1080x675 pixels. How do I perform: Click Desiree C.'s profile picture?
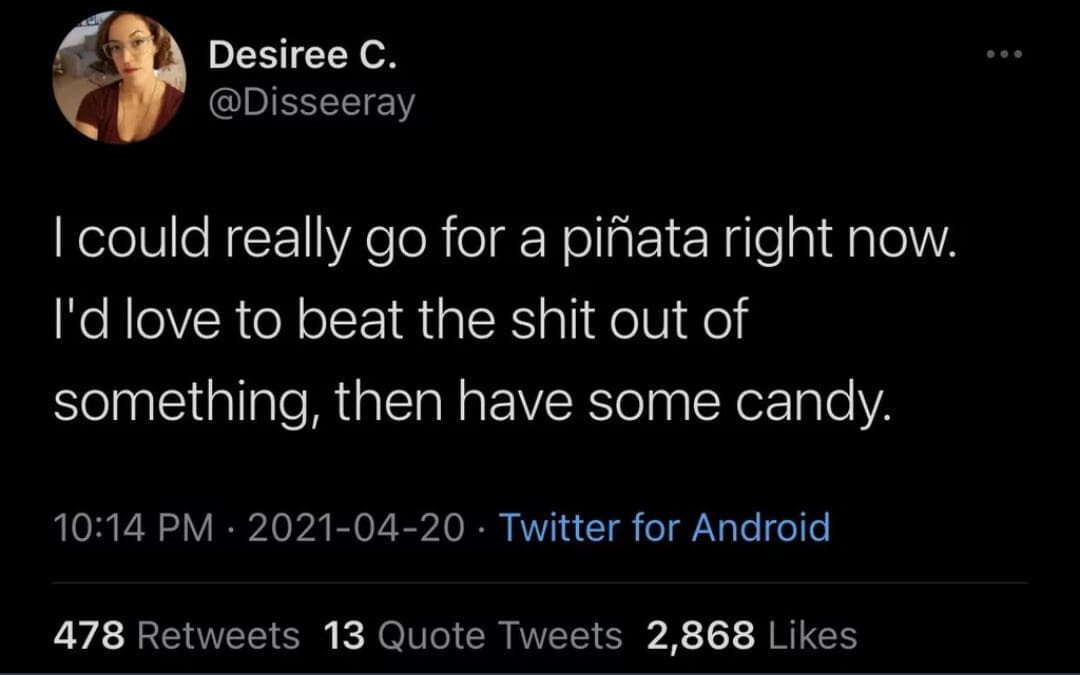click(119, 77)
